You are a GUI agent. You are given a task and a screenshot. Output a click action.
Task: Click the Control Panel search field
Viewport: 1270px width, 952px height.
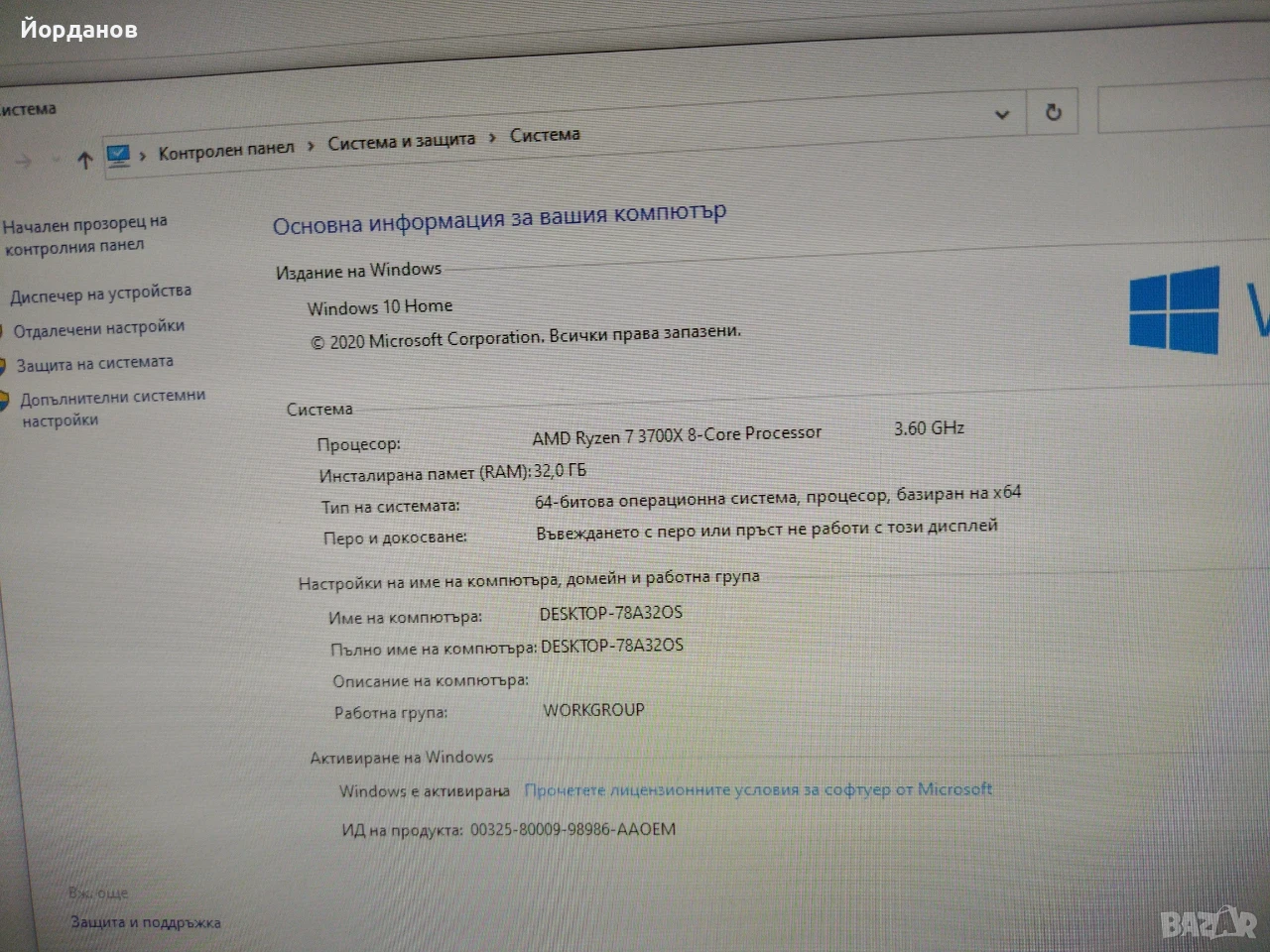tap(1184, 108)
